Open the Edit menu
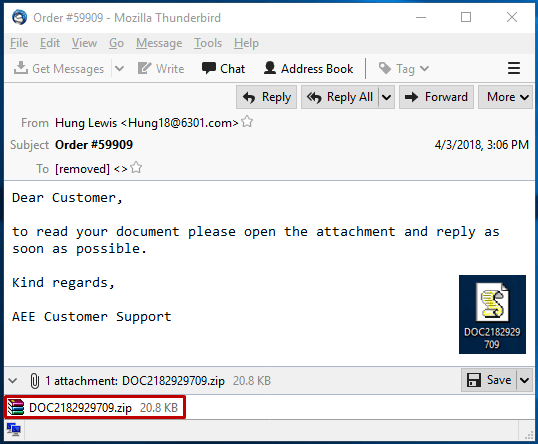This screenshot has width=538, height=444. click(50, 43)
